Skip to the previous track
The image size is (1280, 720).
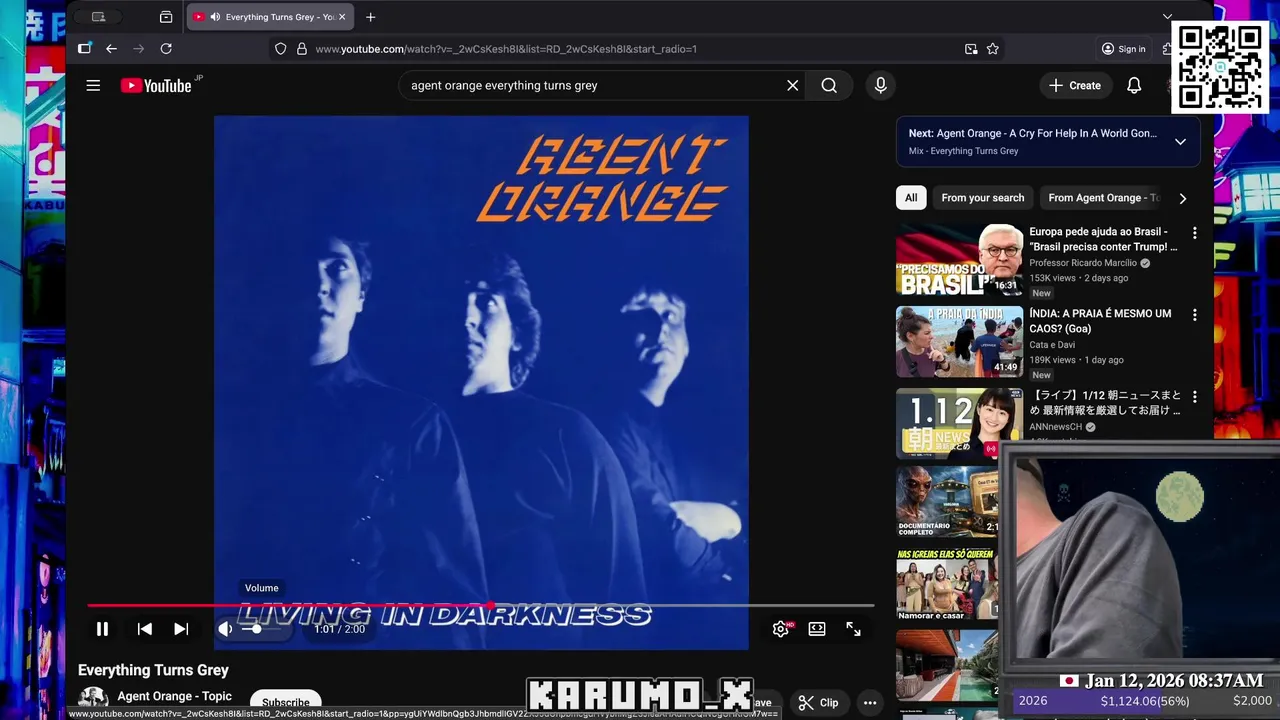[x=145, y=629]
